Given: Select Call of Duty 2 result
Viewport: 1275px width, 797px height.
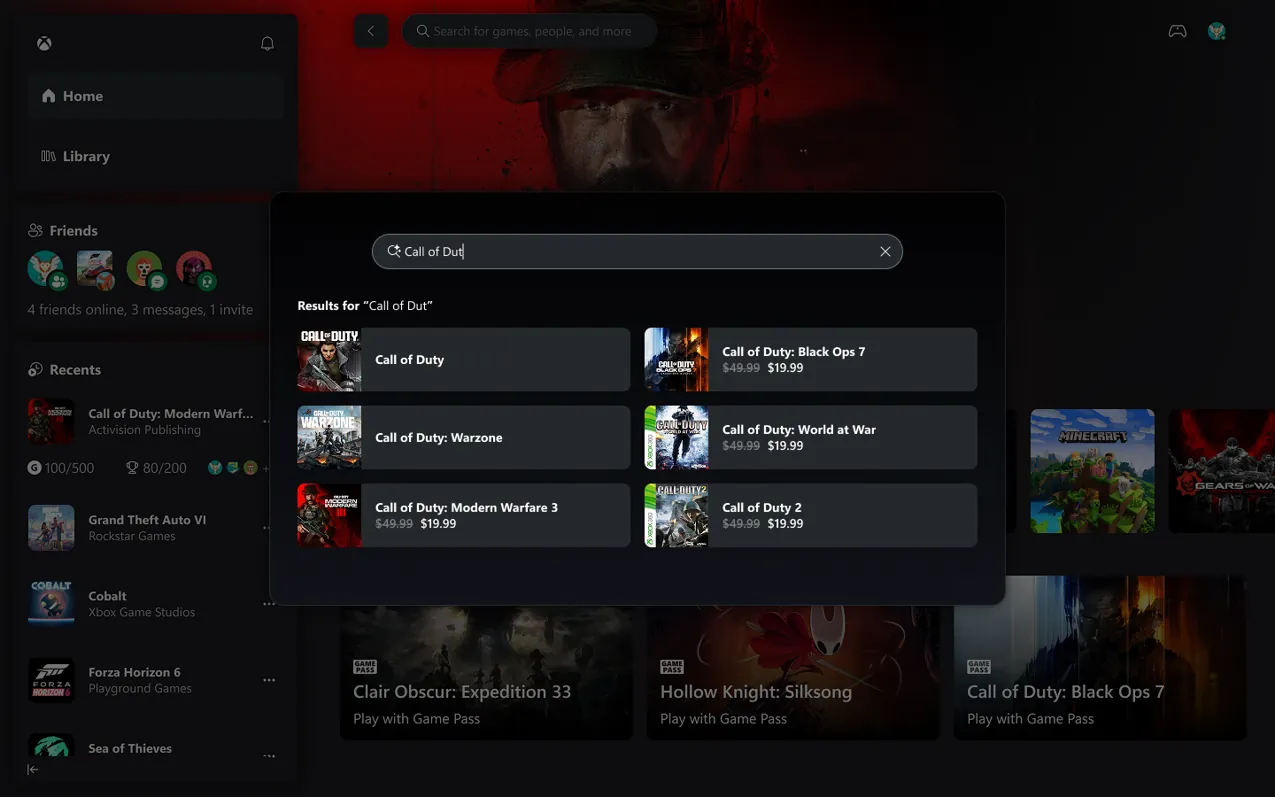Looking at the screenshot, I should pos(811,515).
